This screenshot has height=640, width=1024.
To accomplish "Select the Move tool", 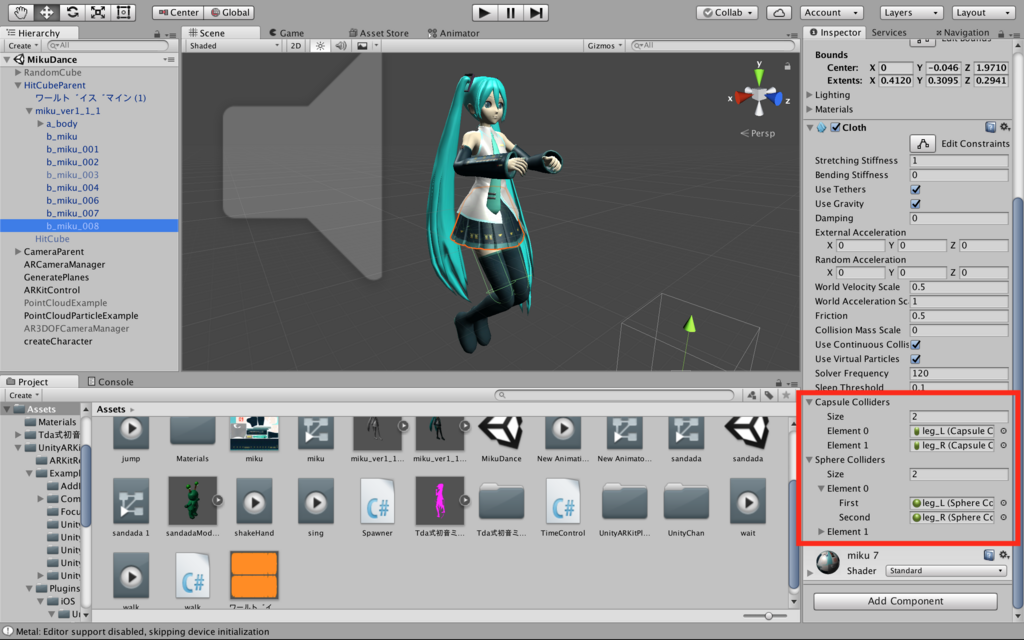I will [46, 12].
